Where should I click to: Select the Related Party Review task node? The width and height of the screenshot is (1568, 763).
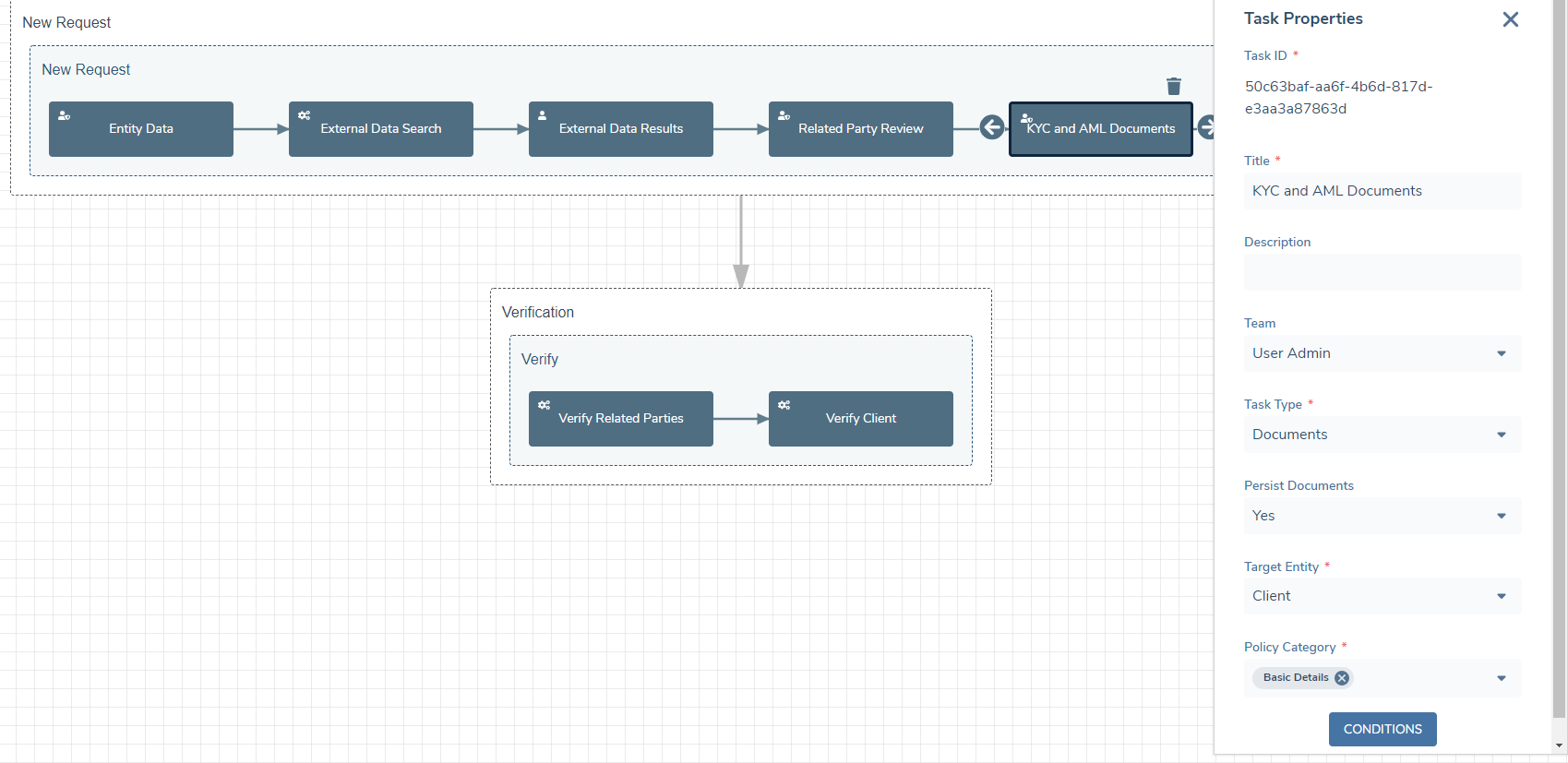[860, 129]
